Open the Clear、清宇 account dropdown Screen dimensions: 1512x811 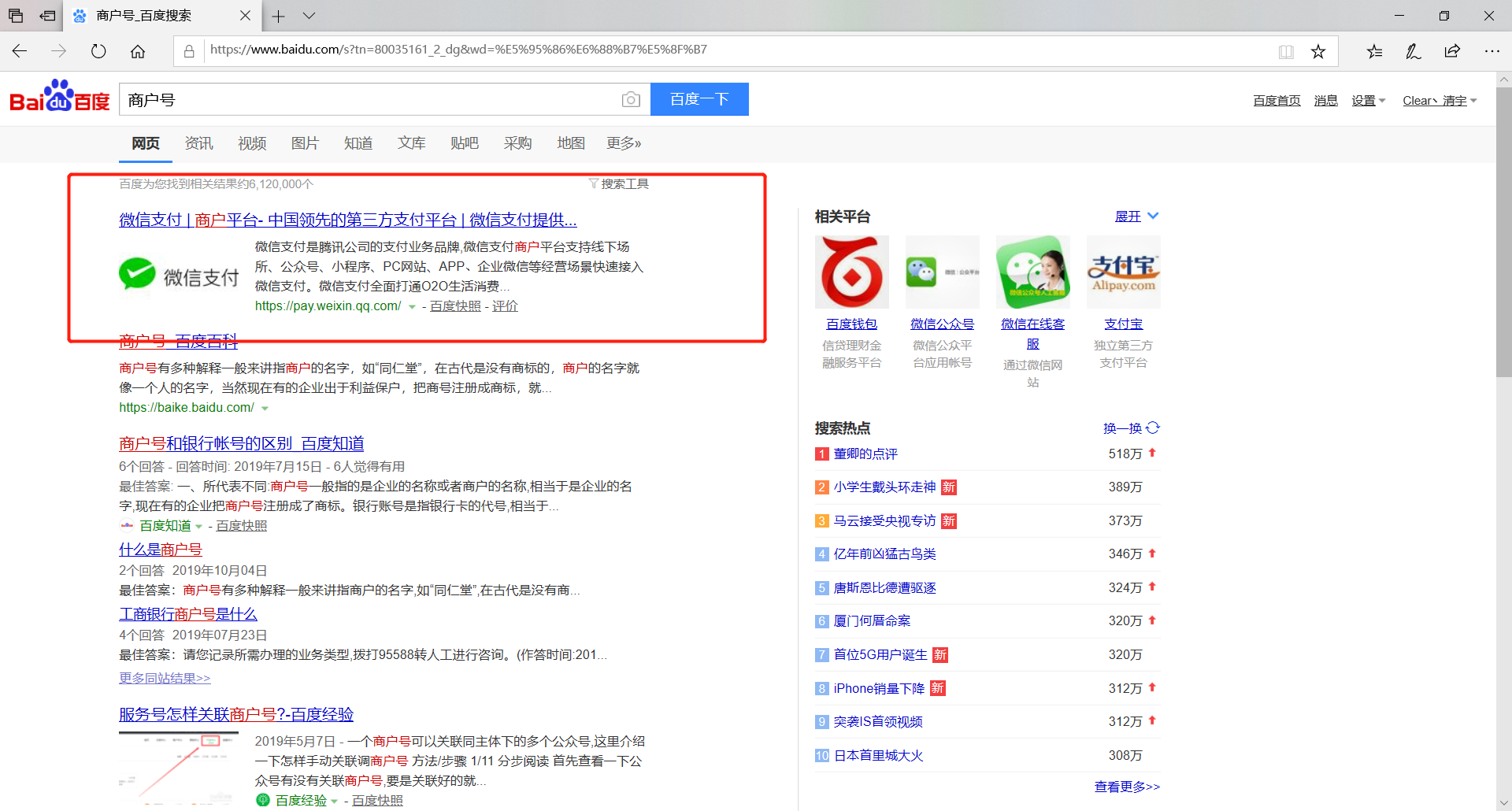click(x=1440, y=101)
